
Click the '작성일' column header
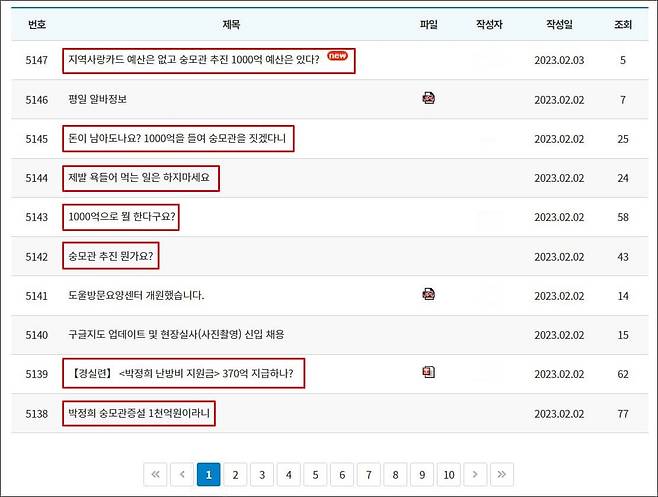click(x=559, y=24)
